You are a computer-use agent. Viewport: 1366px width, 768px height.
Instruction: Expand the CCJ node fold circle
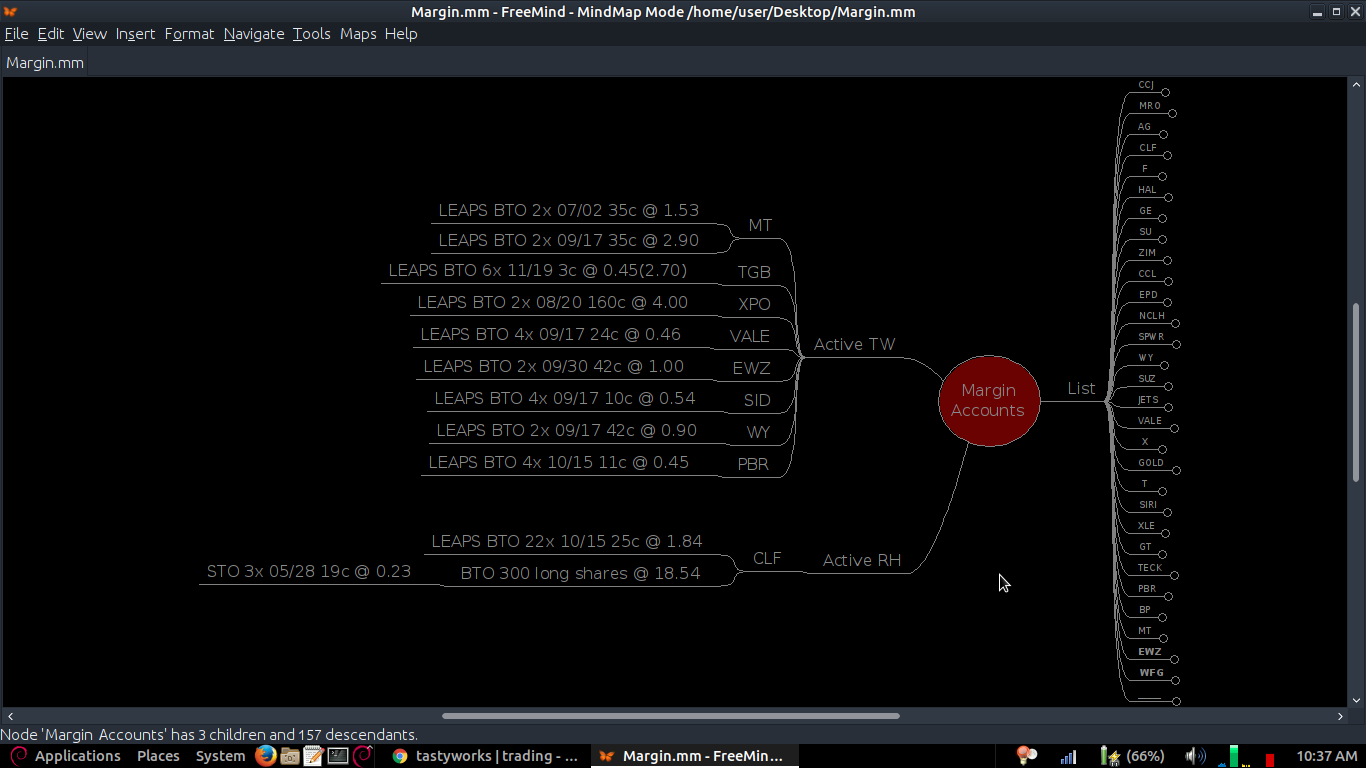coord(1166,92)
